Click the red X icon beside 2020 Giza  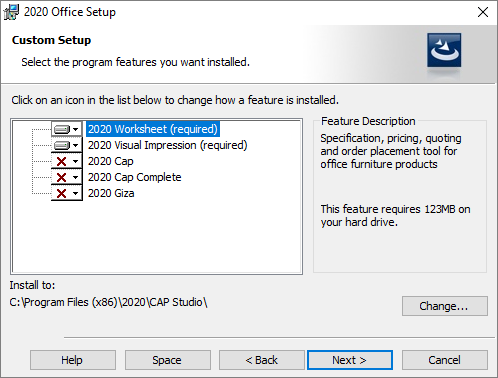point(61,193)
